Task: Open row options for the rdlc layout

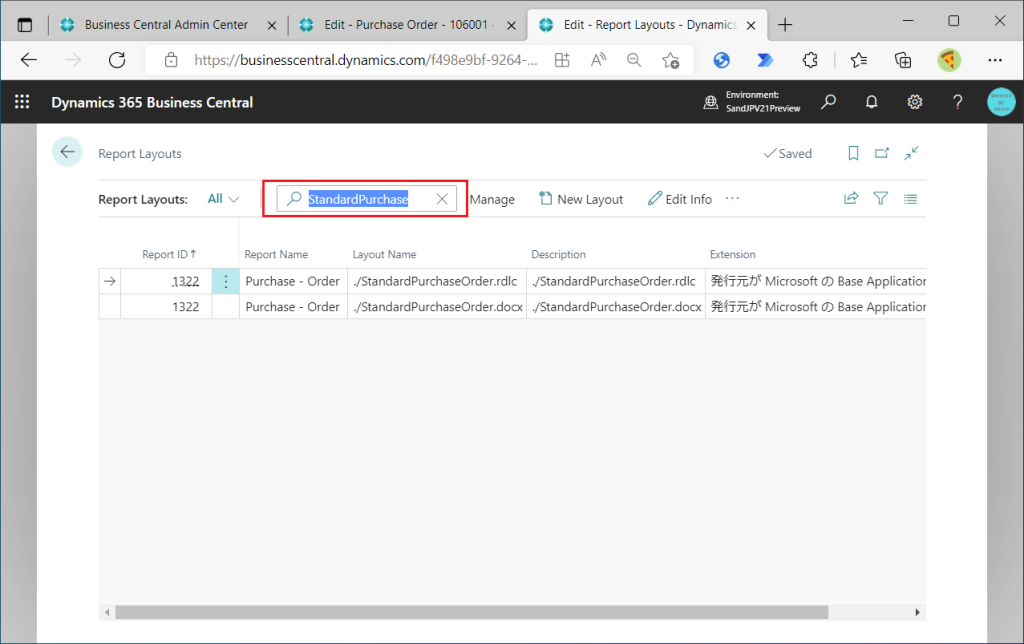Action: click(225, 282)
